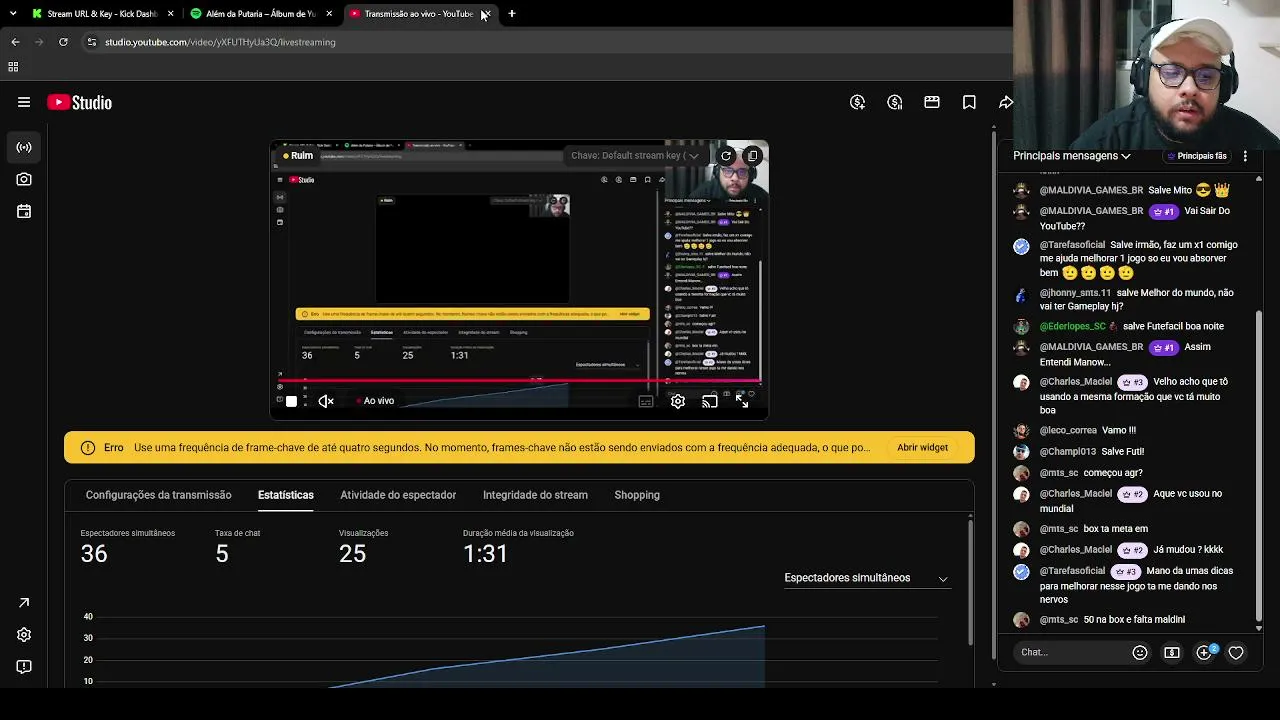1280x720 pixels.
Task: Click the clapperboard clip icon
Action: (932, 102)
